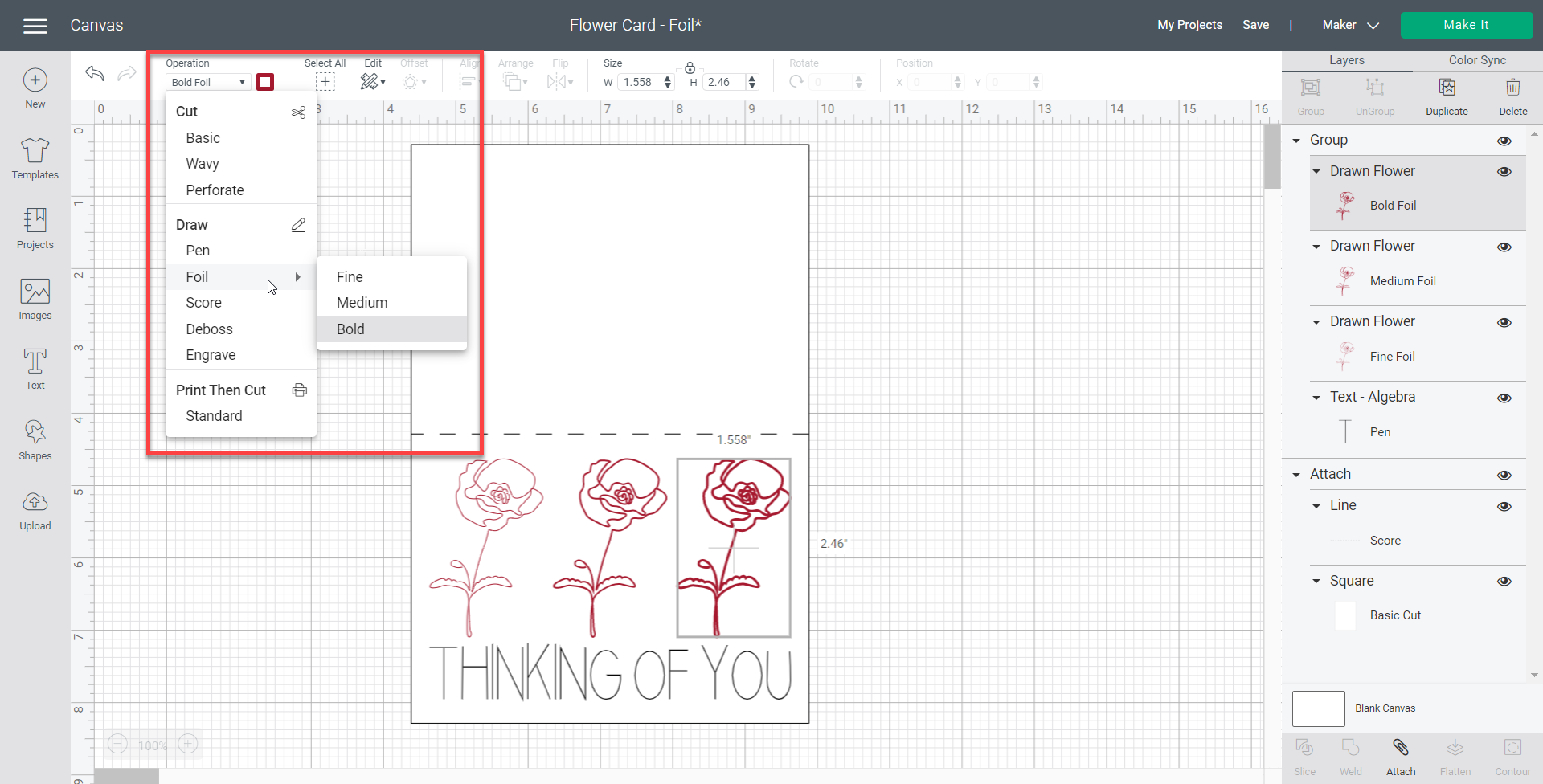
Task: Select Perforate under Cut
Action: coord(215,190)
